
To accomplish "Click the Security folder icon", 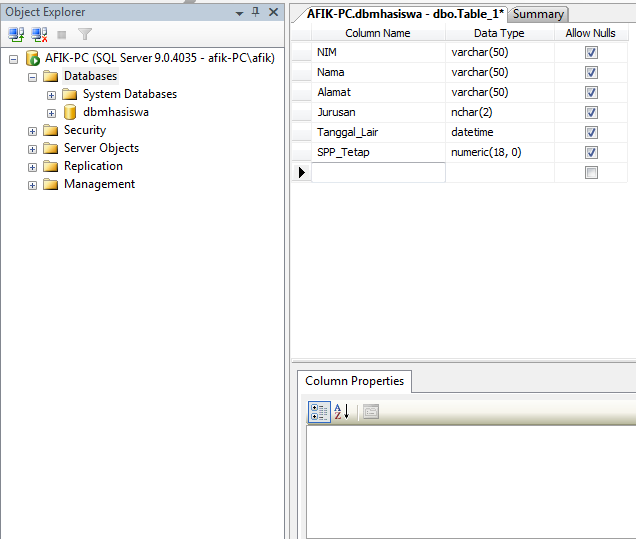I will point(51,130).
